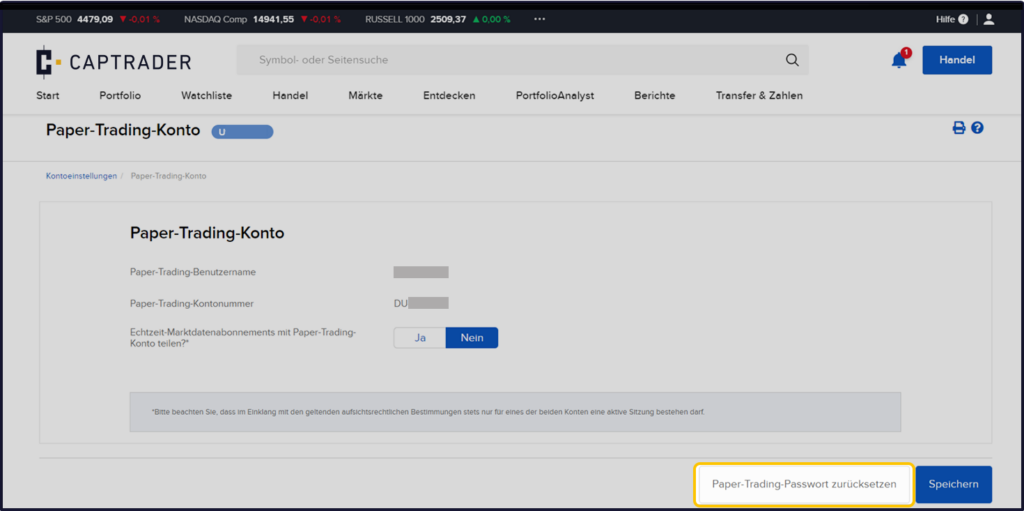Click the CapTrader logo

pos(114,62)
